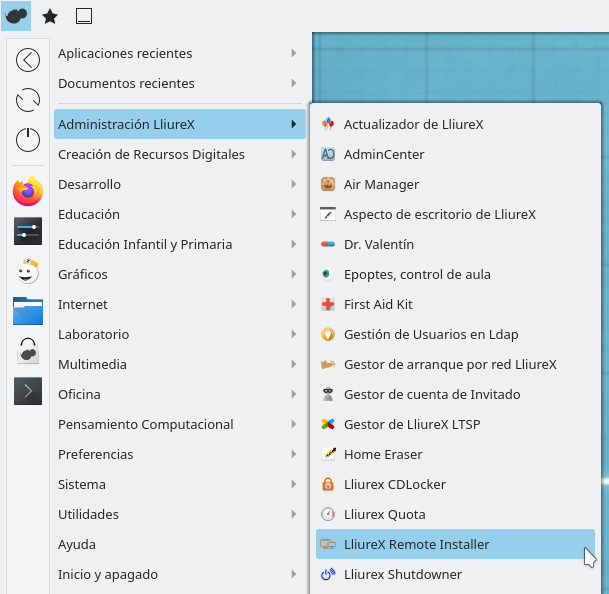The image size is (609, 594).
Task: Click the favorites star icon in top bar
Action: click(x=49, y=16)
